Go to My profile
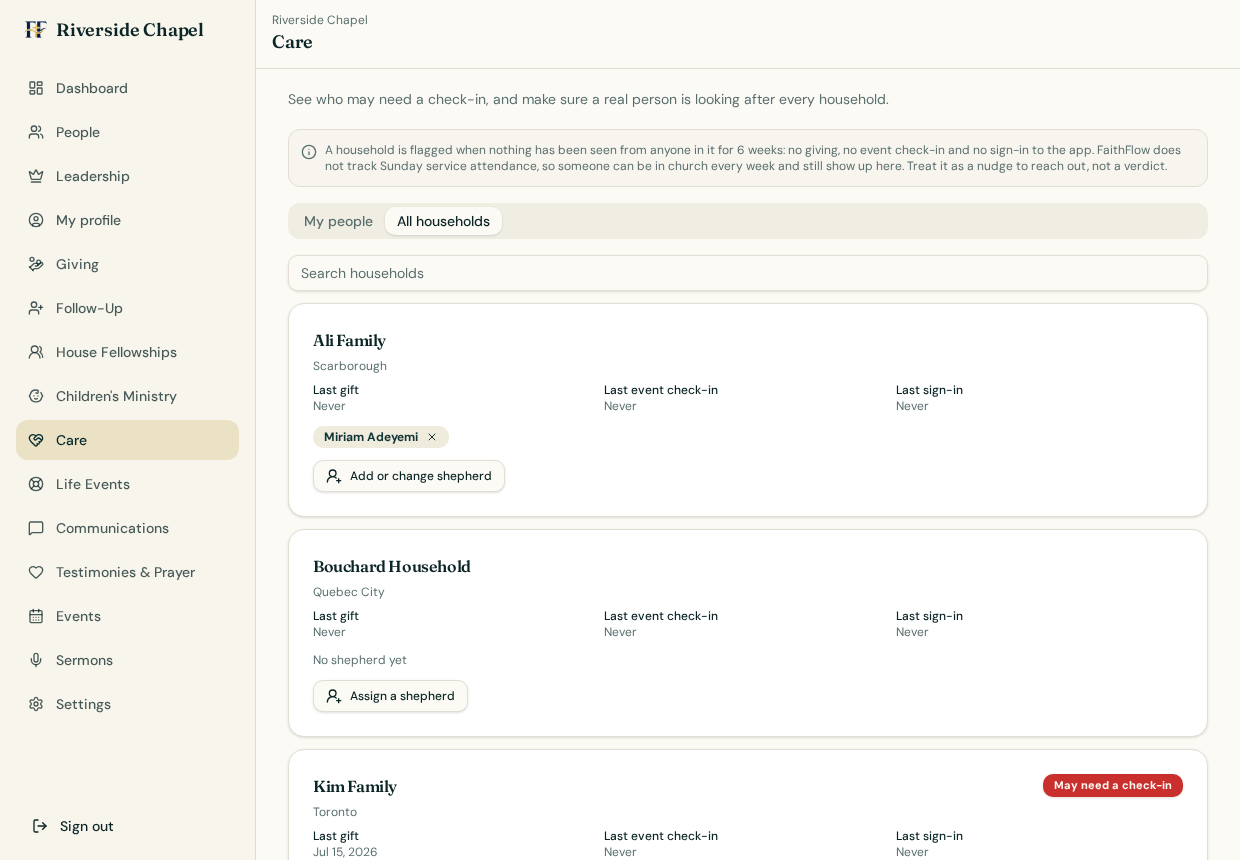Screen dimensions: 1240x860 click(127, 220)
